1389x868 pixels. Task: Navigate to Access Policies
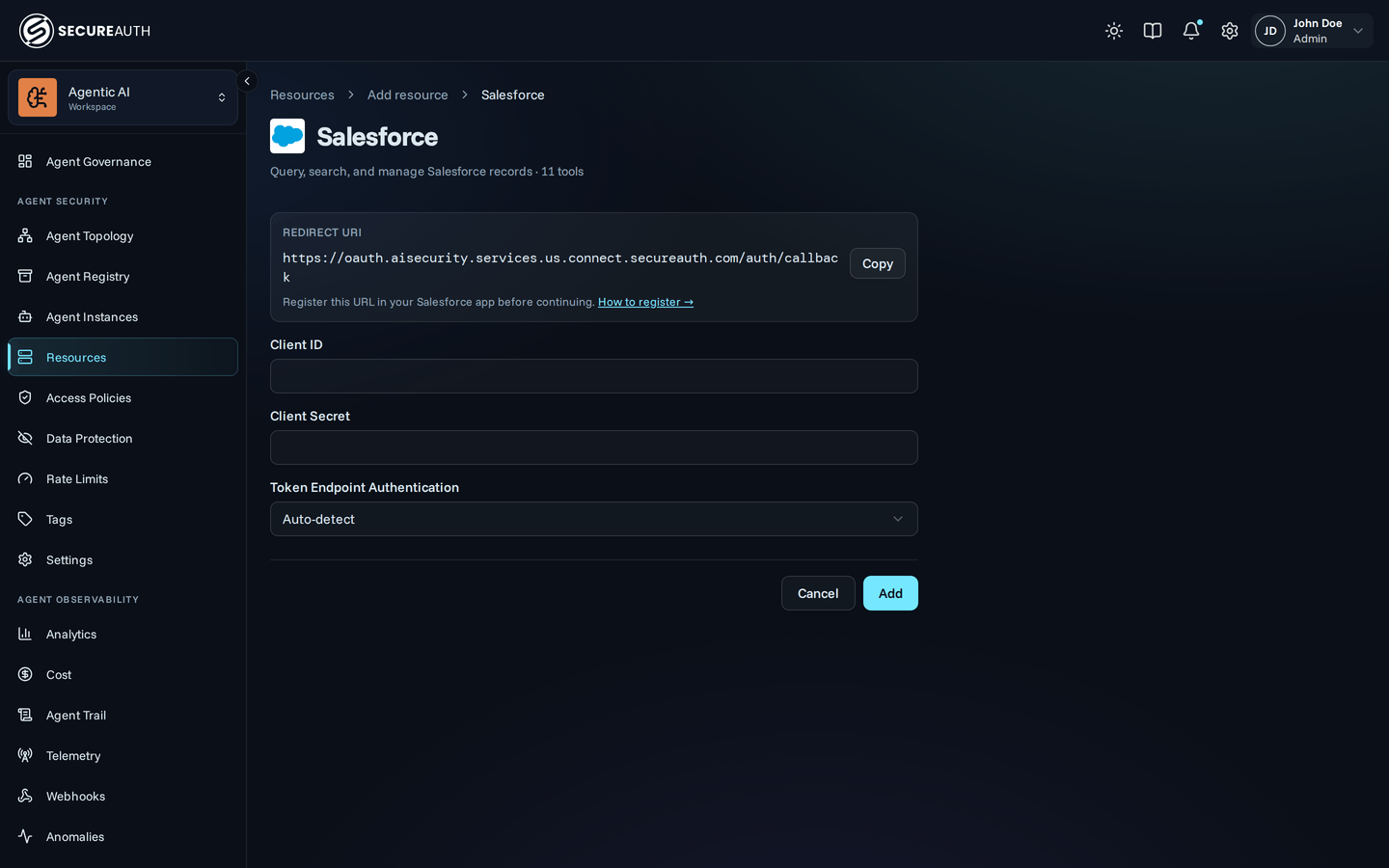[x=123, y=397]
